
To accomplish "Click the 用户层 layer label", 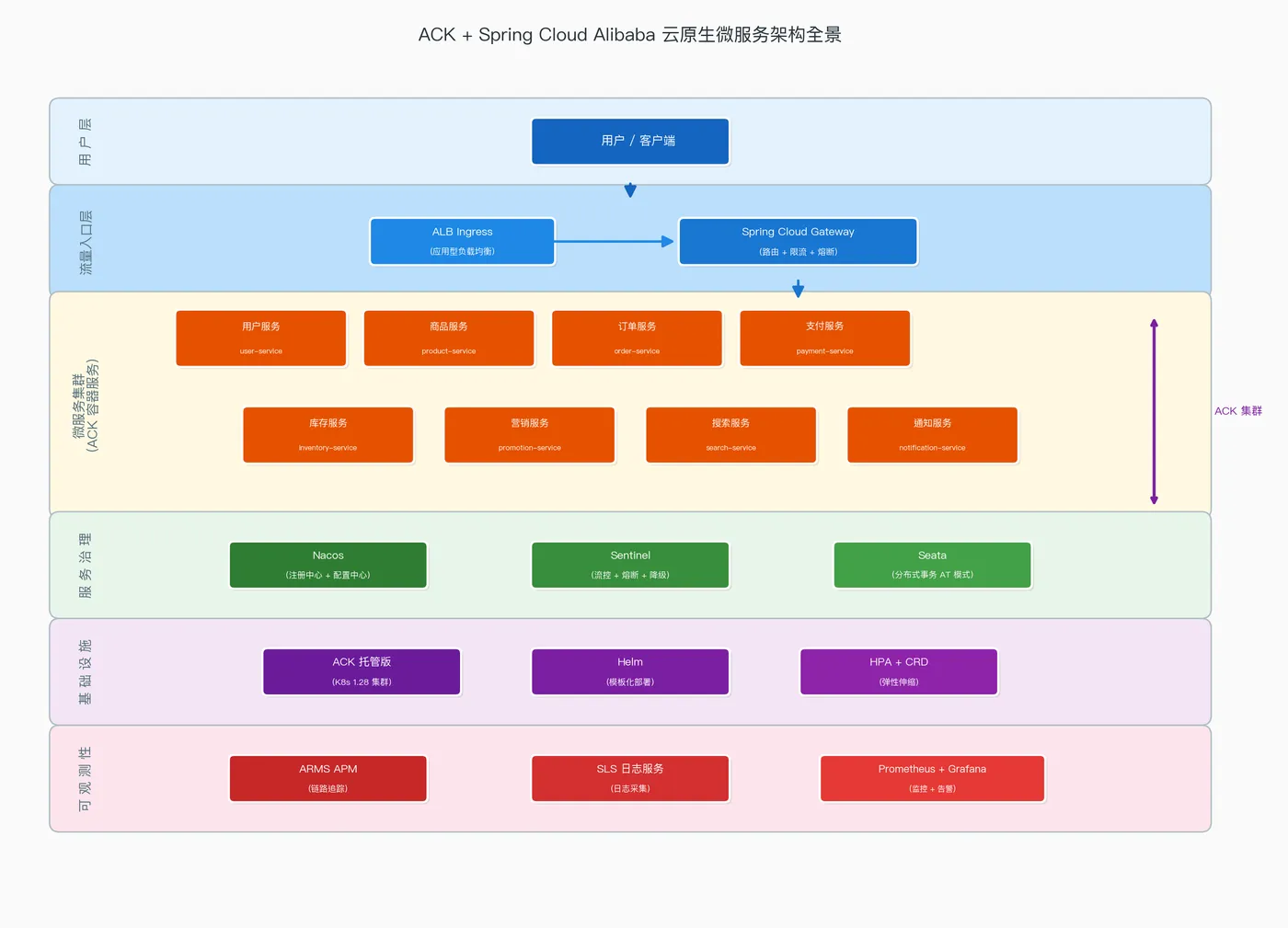I will [85, 142].
